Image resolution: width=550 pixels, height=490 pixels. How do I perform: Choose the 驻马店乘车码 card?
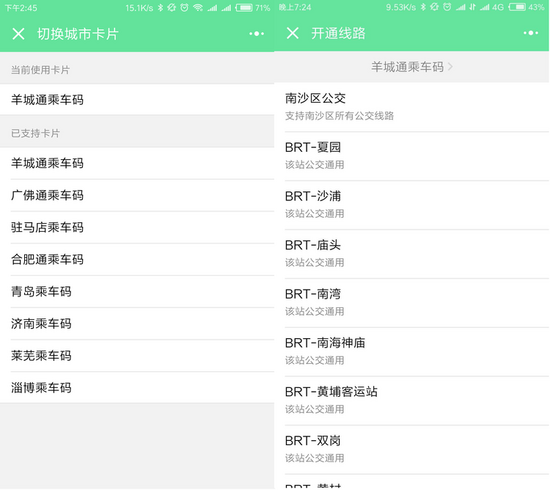coord(137,228)
